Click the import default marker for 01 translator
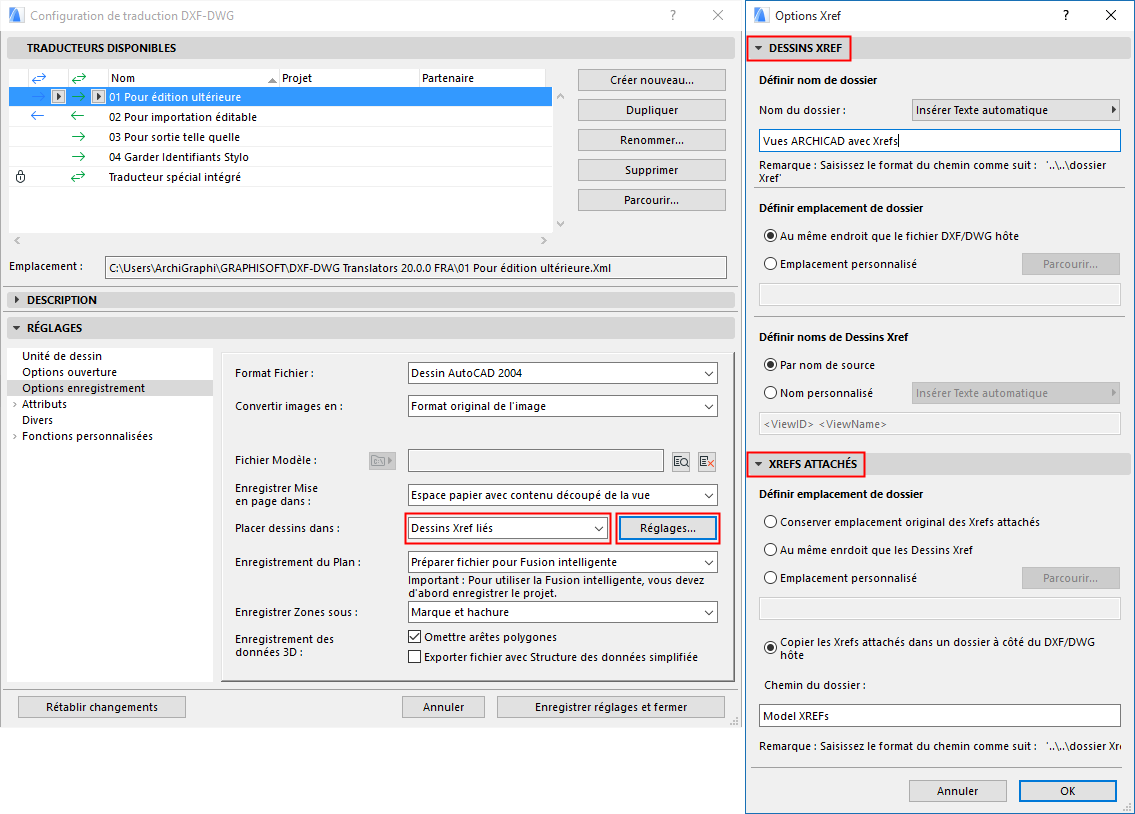Image resolution: width=1135 pixels, height=814 pixels. tap(59, 96)
